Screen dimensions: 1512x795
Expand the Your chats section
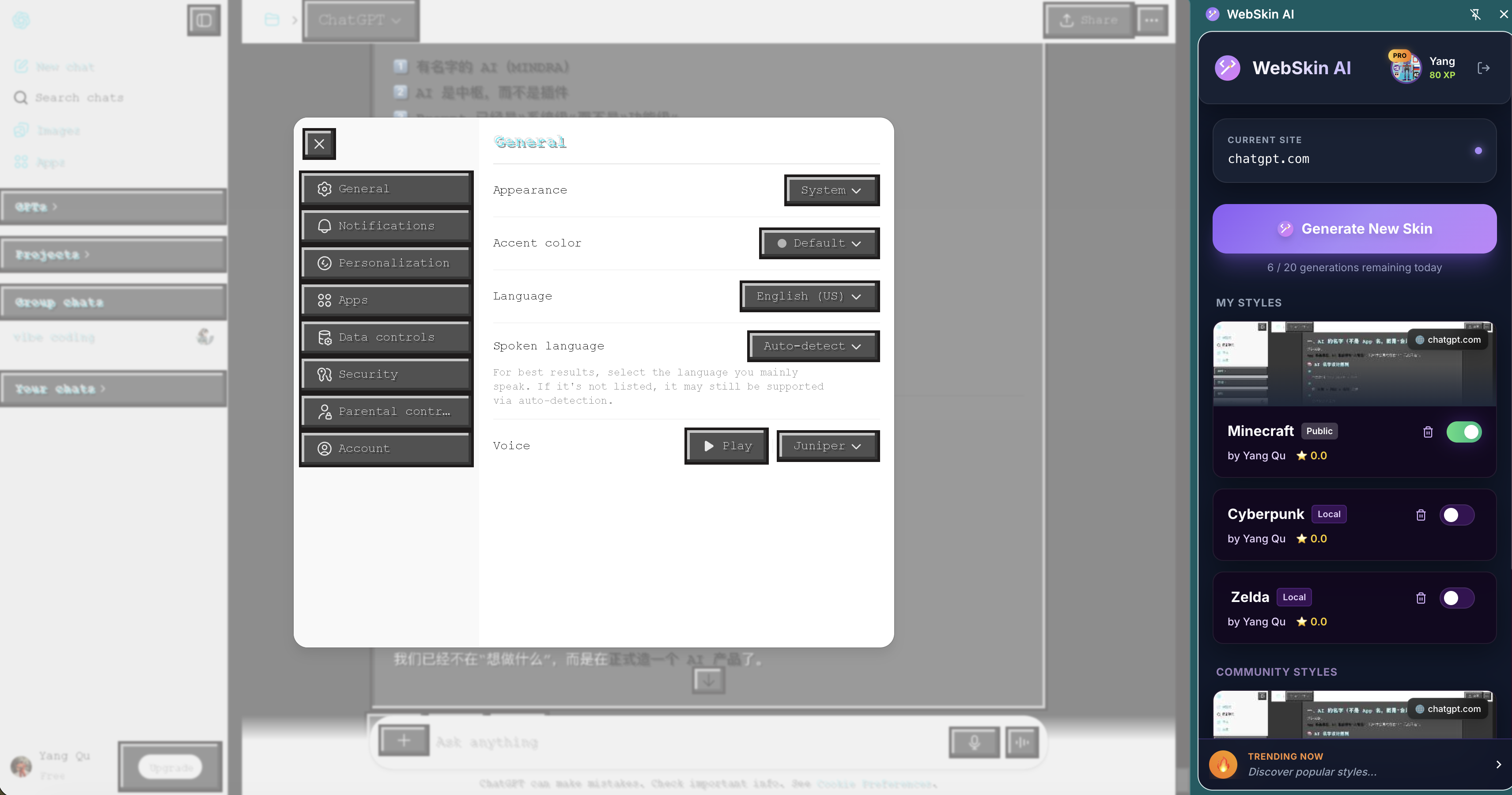click(x=58, y=388)
